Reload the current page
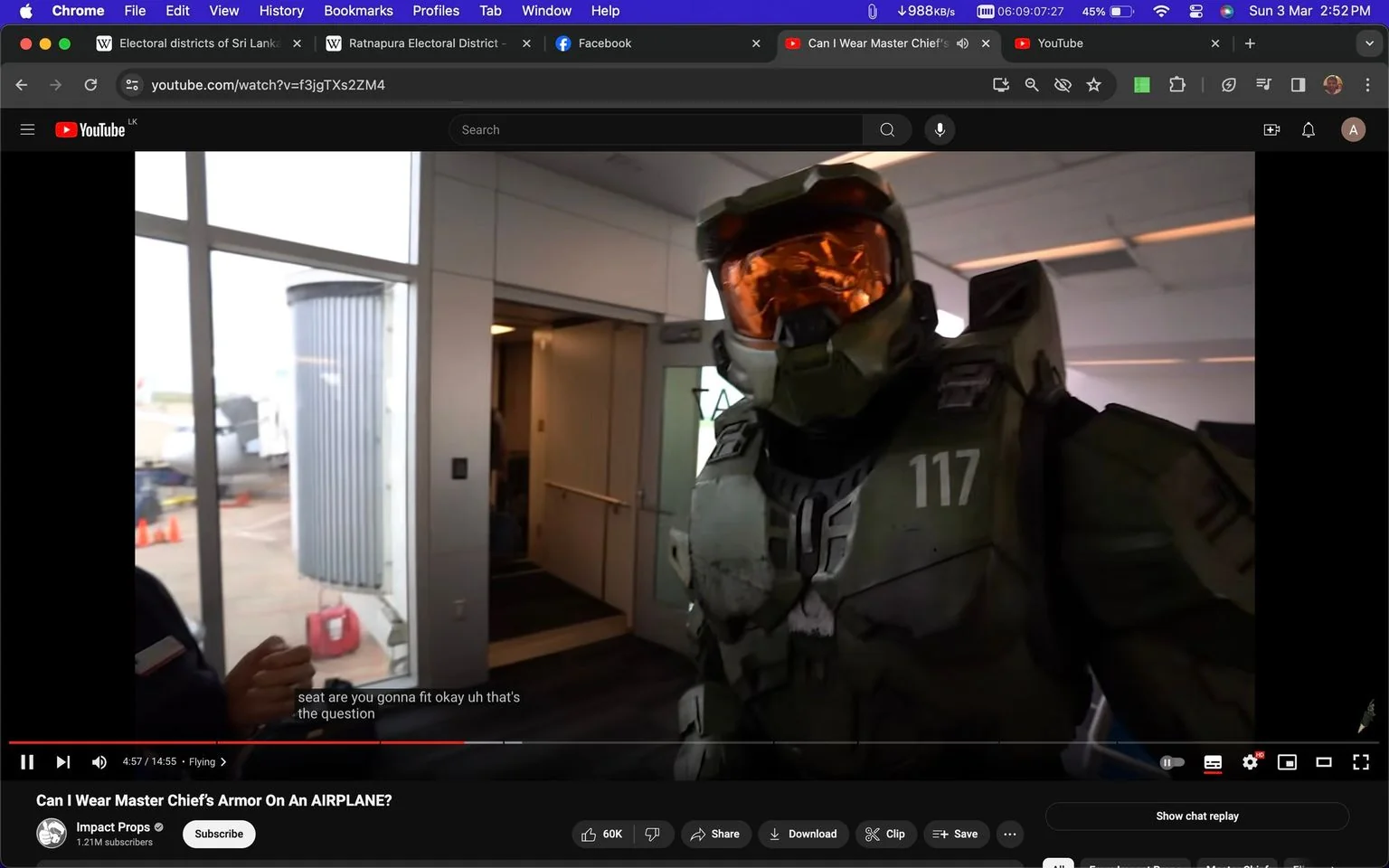 pyautogui.click(x=90, y=84)
